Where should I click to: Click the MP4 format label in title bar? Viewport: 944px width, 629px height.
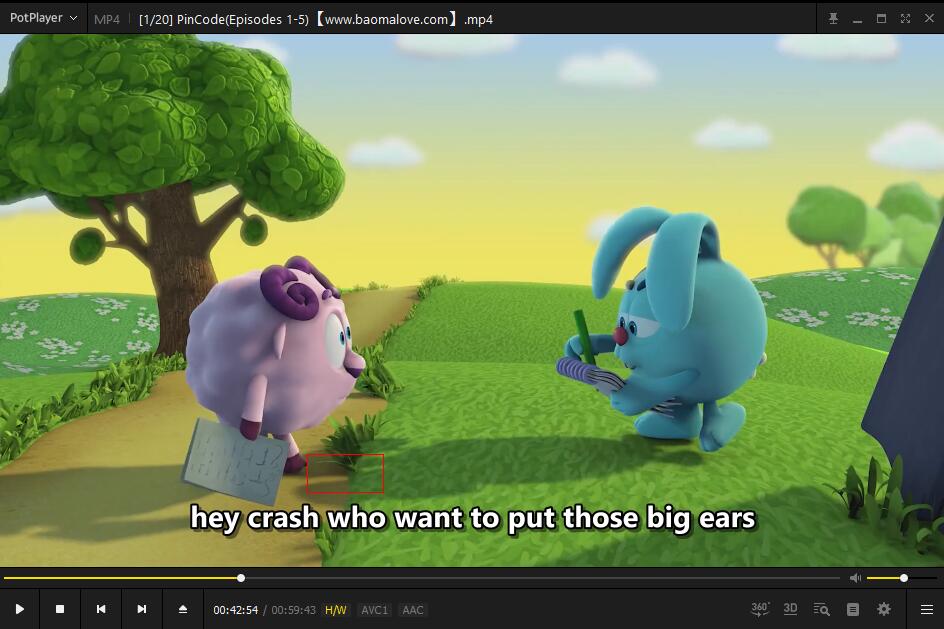[x=107, y=19]
